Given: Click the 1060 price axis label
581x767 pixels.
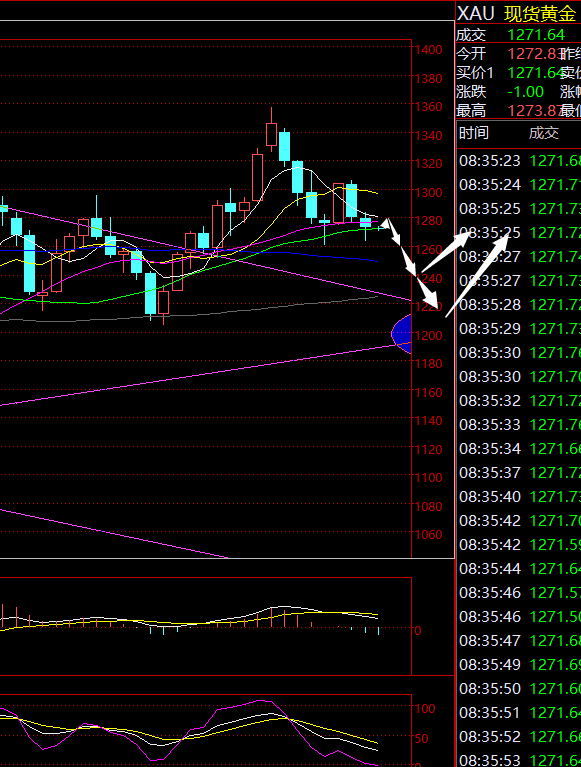Looking at the screenshot, I should click(x=428, y=535).
